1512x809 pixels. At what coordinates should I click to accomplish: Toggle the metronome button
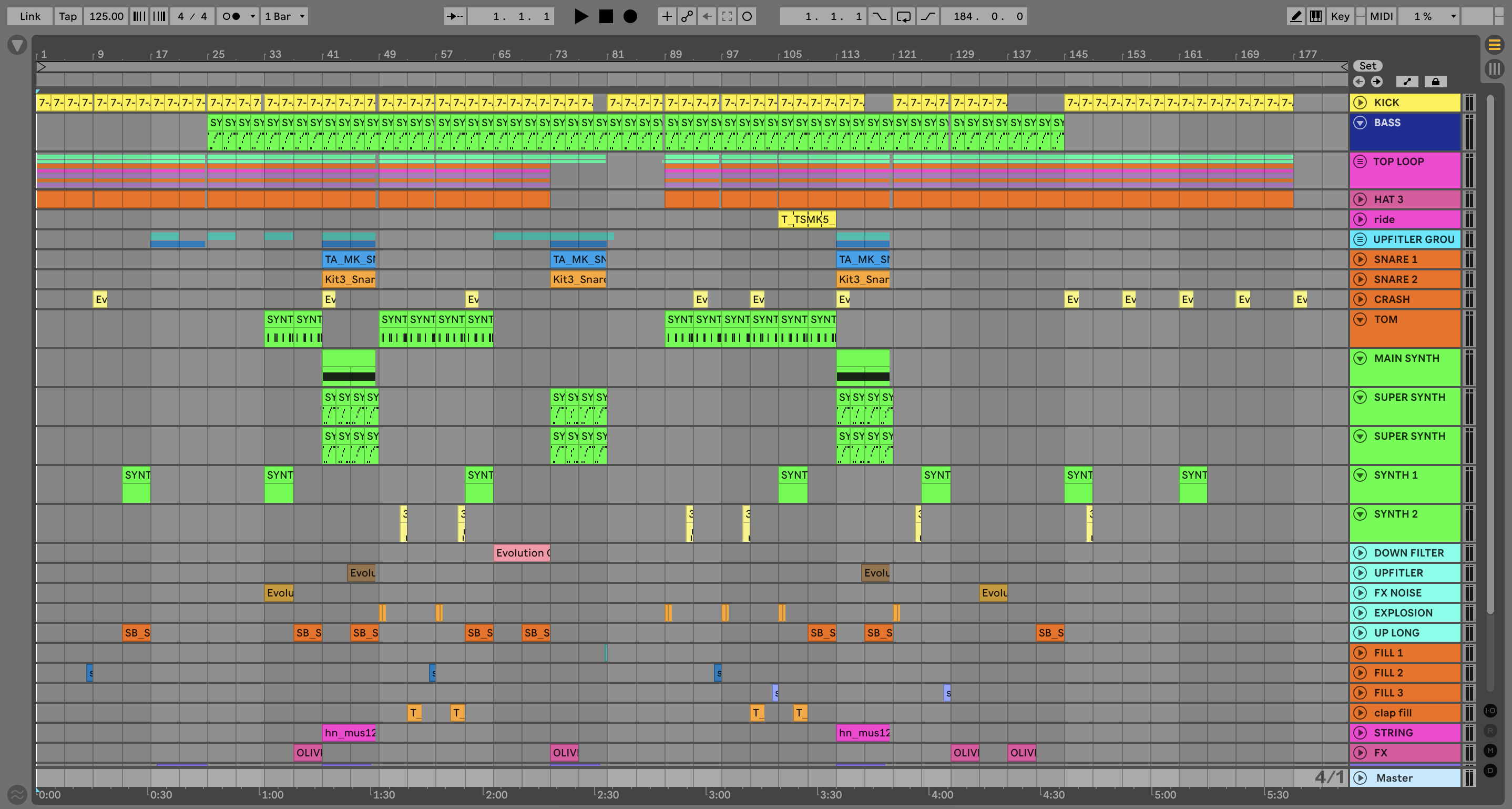click(232, 16)
